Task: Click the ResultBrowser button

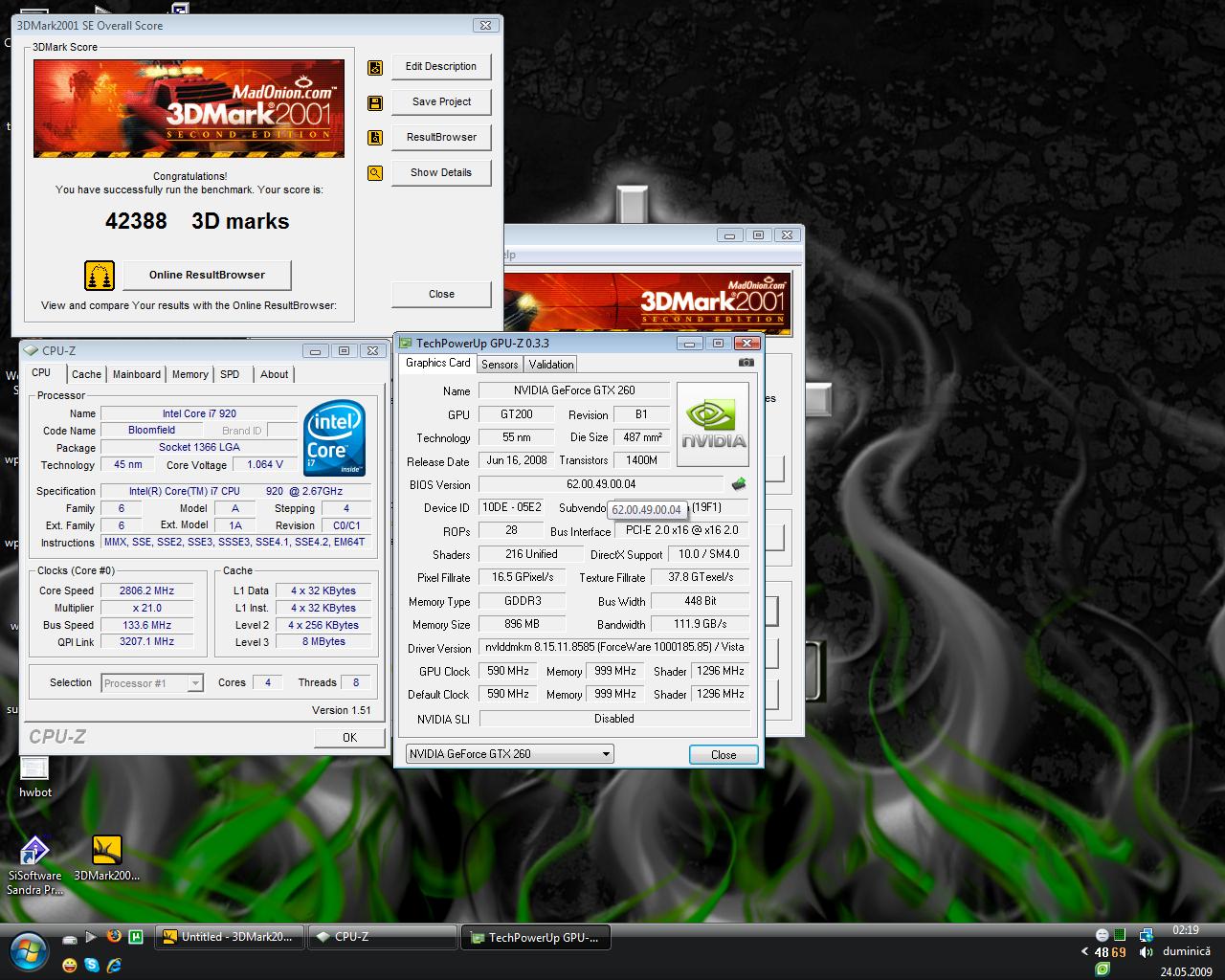Action: (441, 138)
